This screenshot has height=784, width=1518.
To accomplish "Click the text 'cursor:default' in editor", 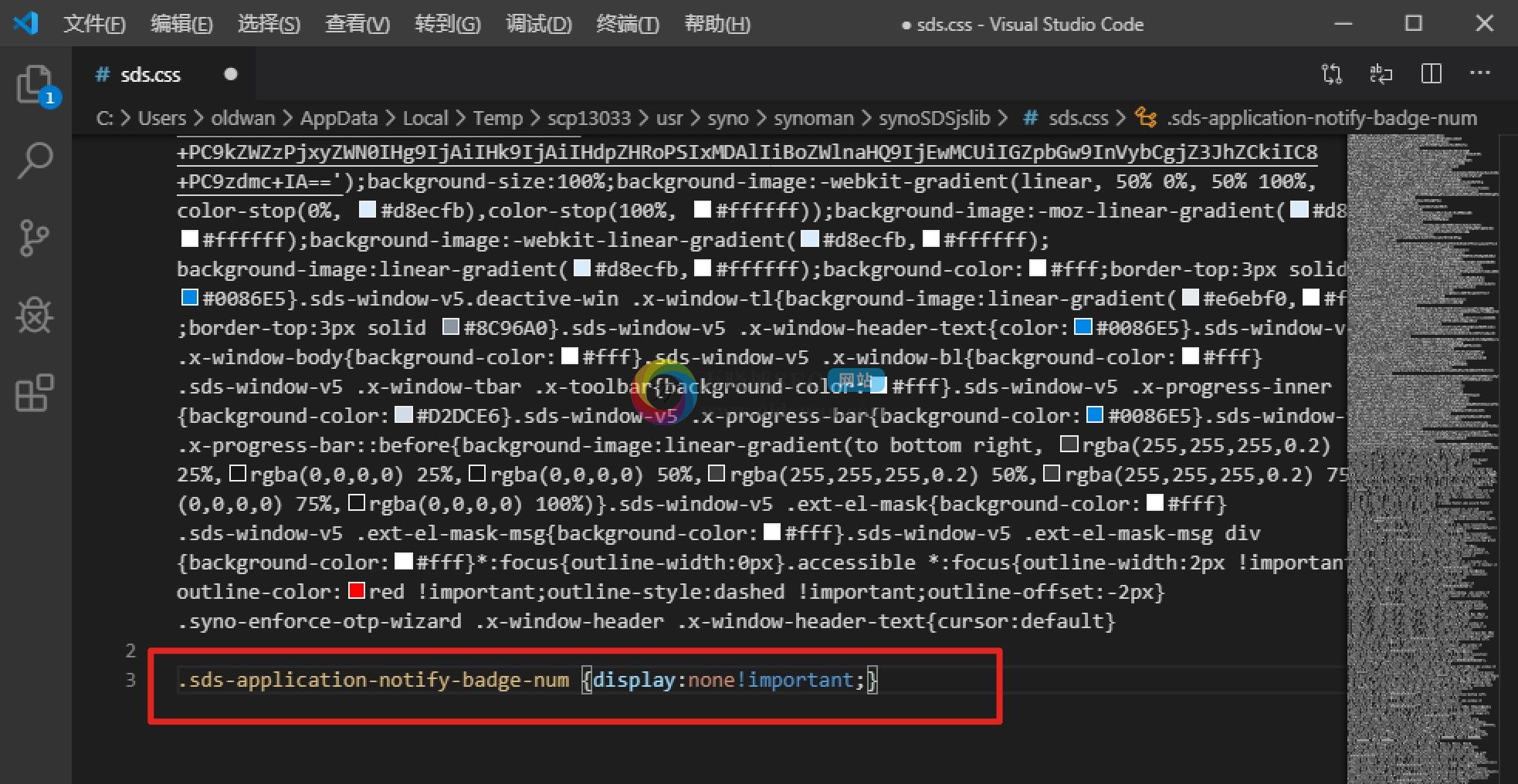I will pyautogui.click(x=1019, y=621).
